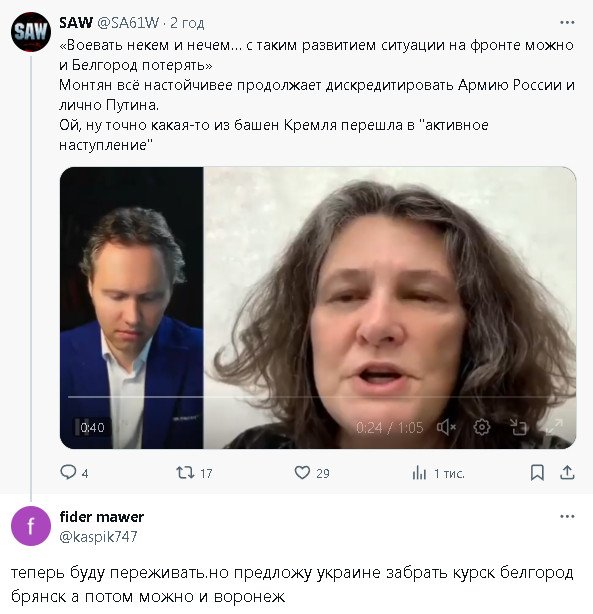
Task: Retweet the SAW post
Action: coord(194,473)
